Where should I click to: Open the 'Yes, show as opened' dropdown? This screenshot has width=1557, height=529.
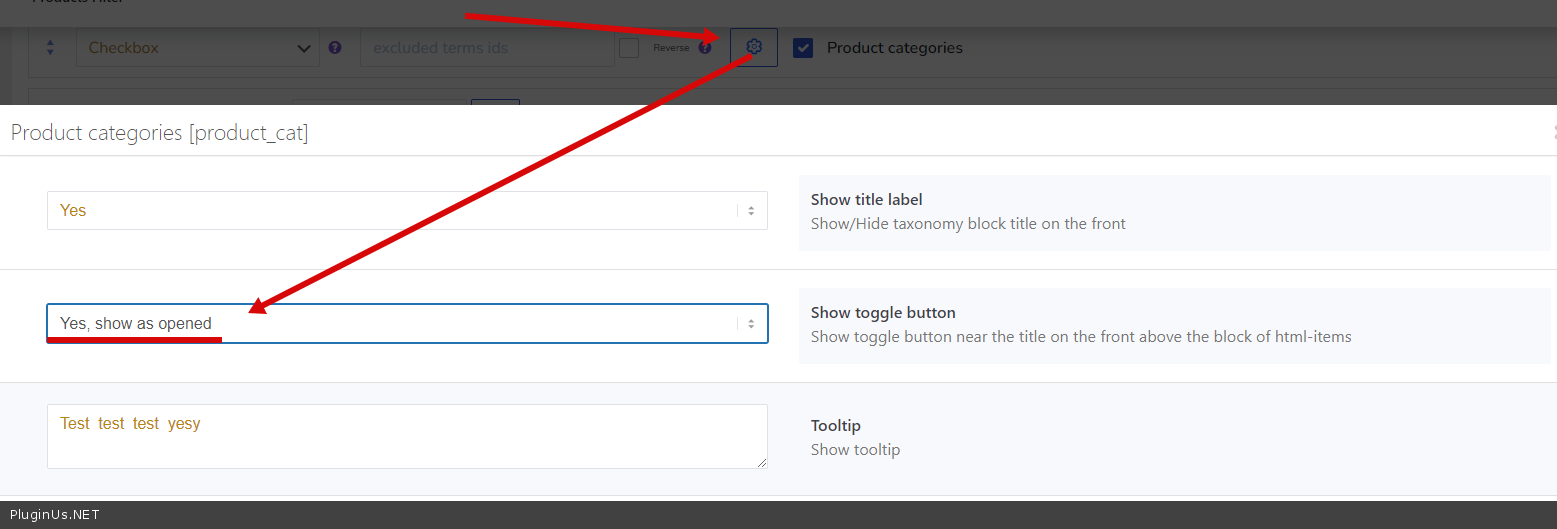coord(407,324)
